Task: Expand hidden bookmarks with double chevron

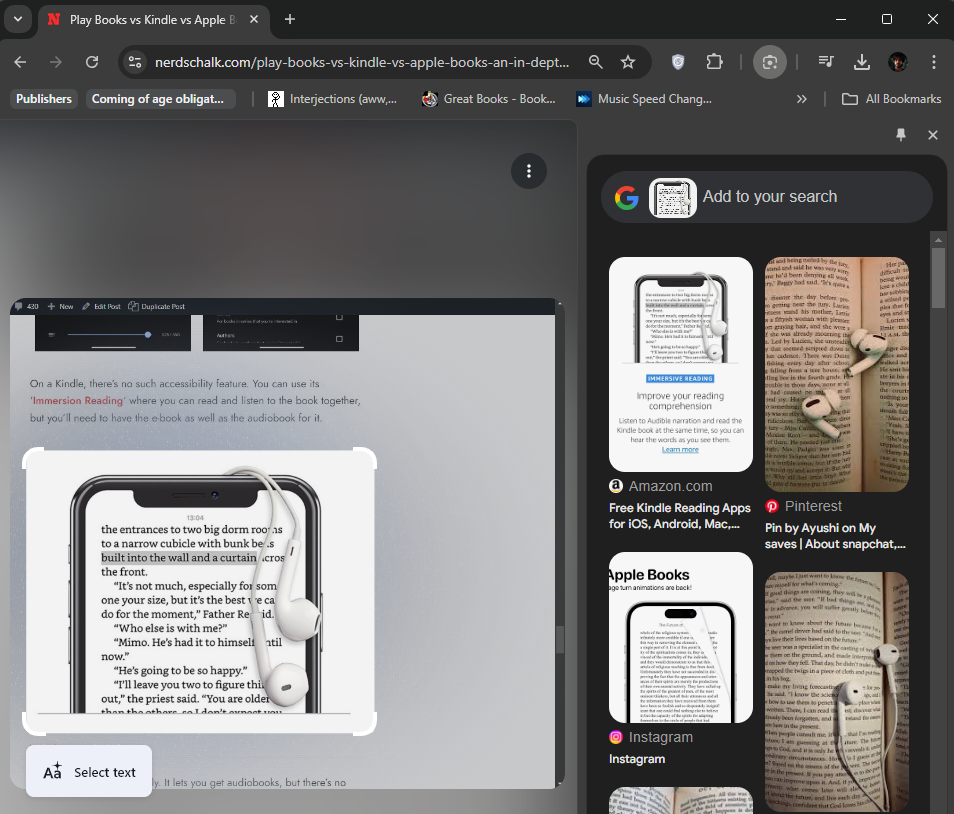Action: tap(801, 99)
